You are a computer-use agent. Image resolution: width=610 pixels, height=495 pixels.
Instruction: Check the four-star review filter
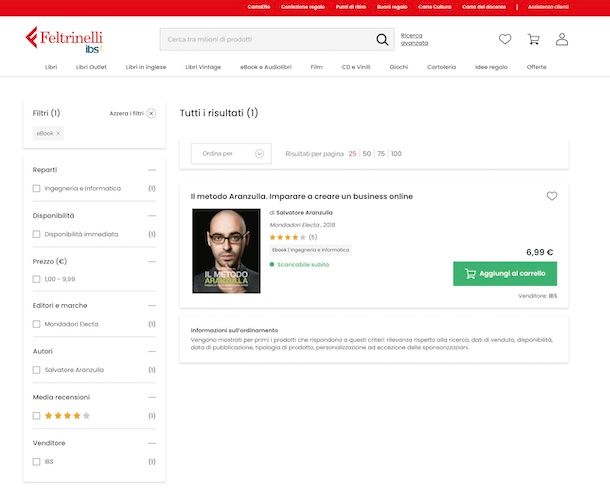[x=37, y=416]
